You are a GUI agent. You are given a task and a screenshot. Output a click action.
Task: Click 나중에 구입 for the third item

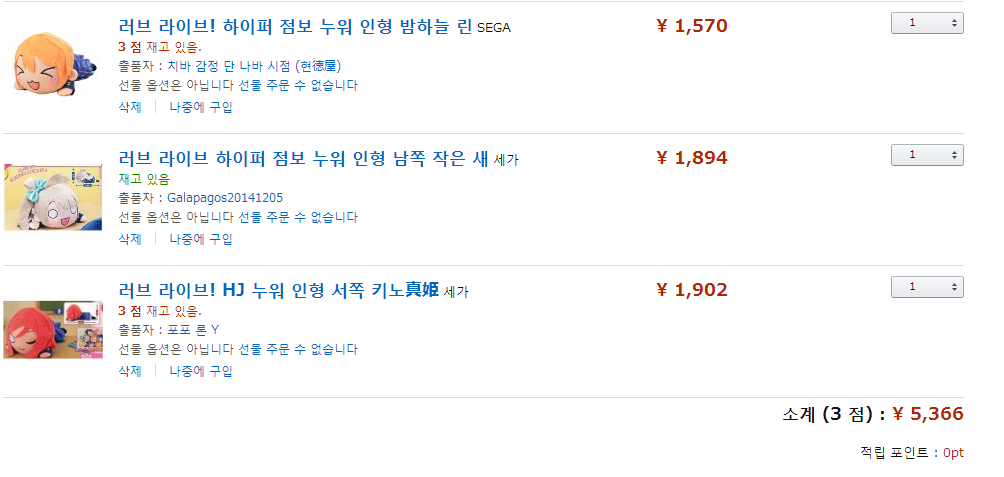(200, 371)
